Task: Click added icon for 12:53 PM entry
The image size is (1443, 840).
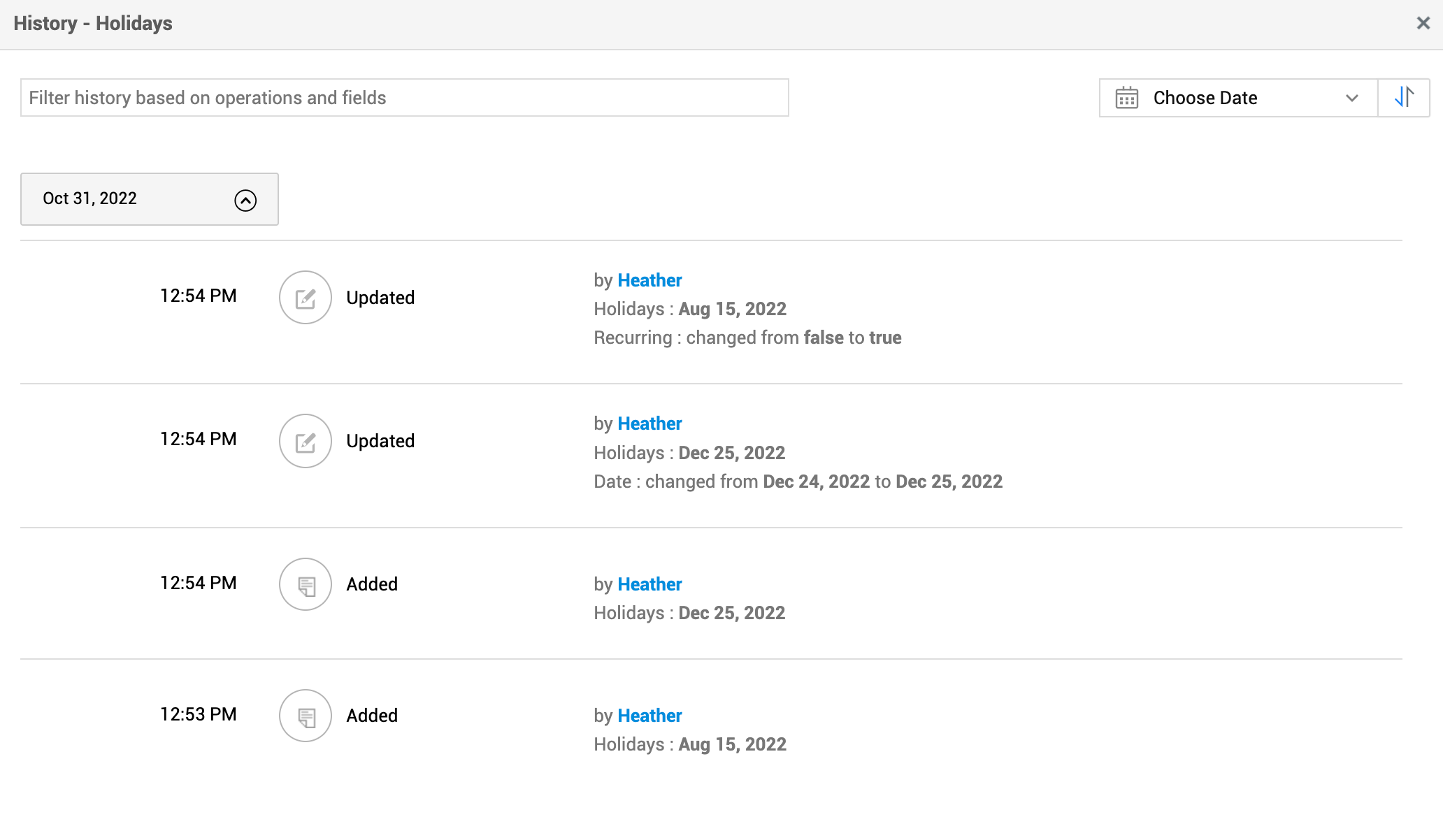Action: pyautogui.click(x=306, y=716)
